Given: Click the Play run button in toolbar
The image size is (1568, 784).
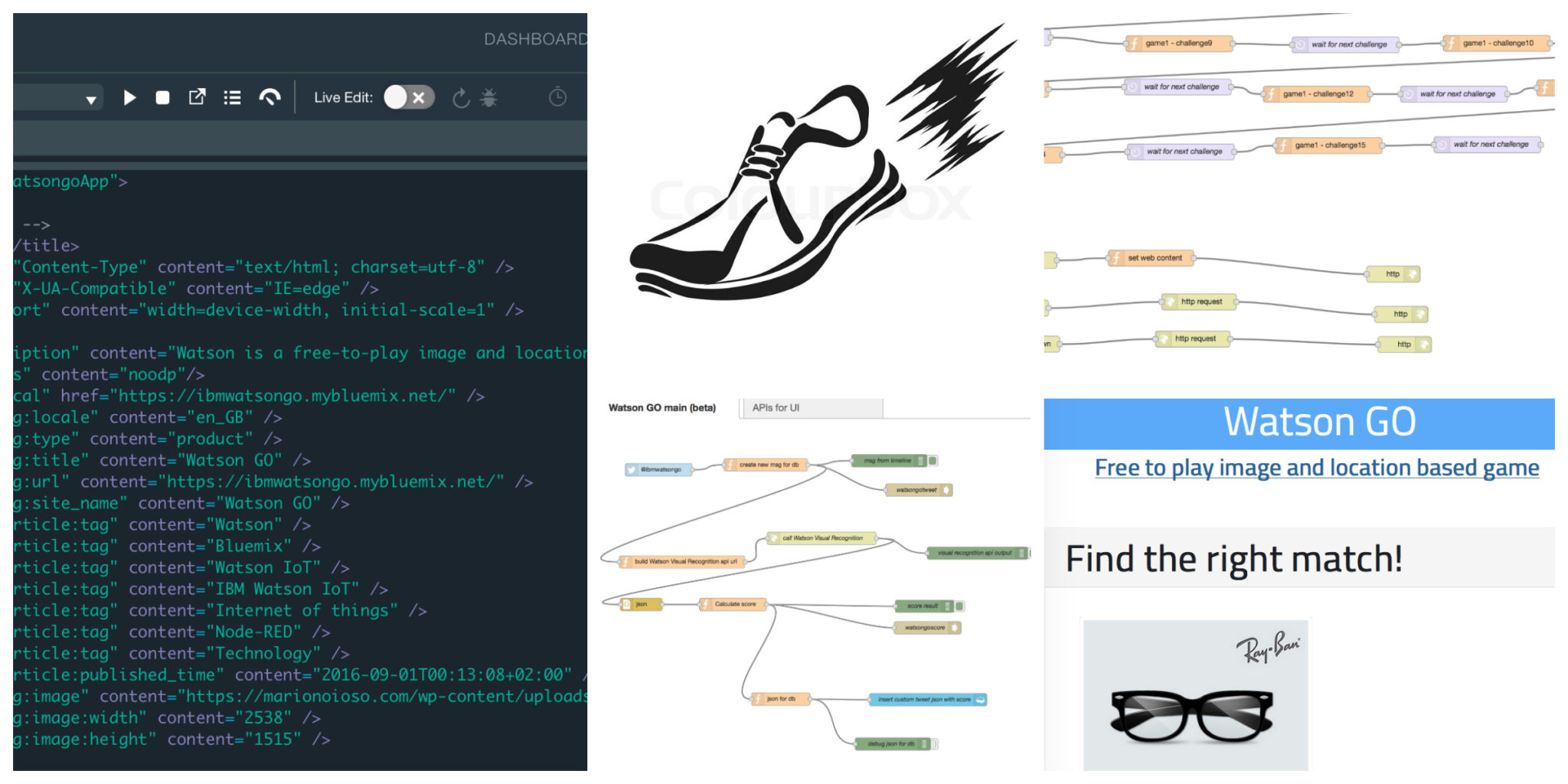Looking at the screenshot, I should [x=129, y=97].
